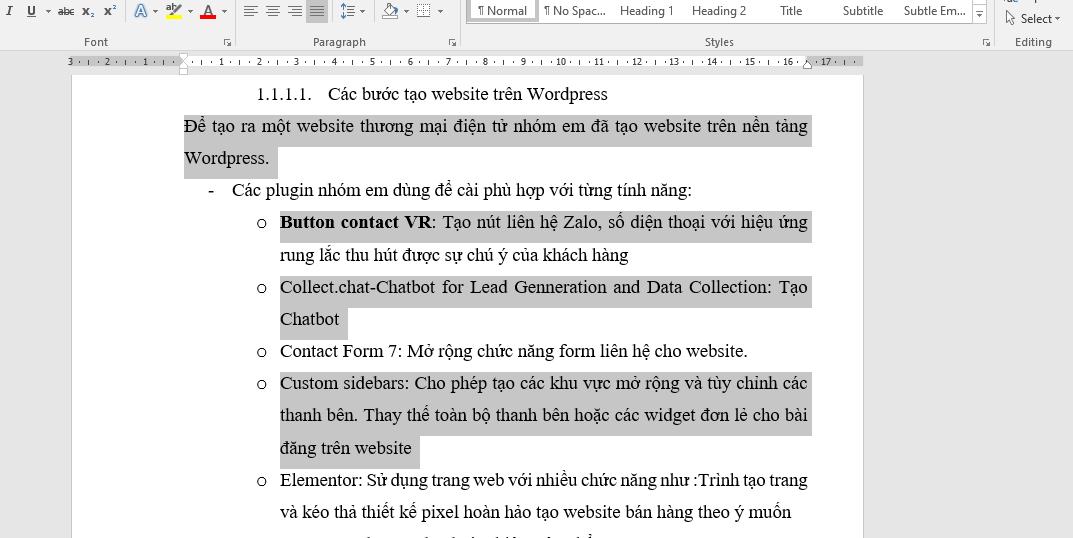Open the Font dialog launcher
The image size is (1073, 538).
coord(227,42)
